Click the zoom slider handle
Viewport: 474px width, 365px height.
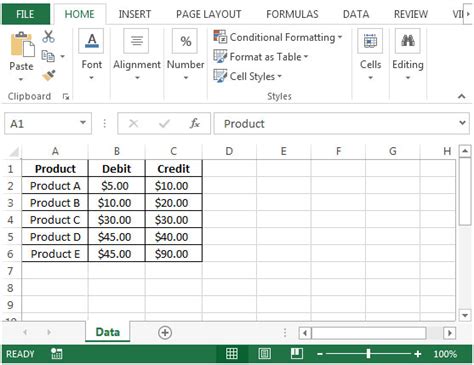pyautogui.click(x=368, y=354)
